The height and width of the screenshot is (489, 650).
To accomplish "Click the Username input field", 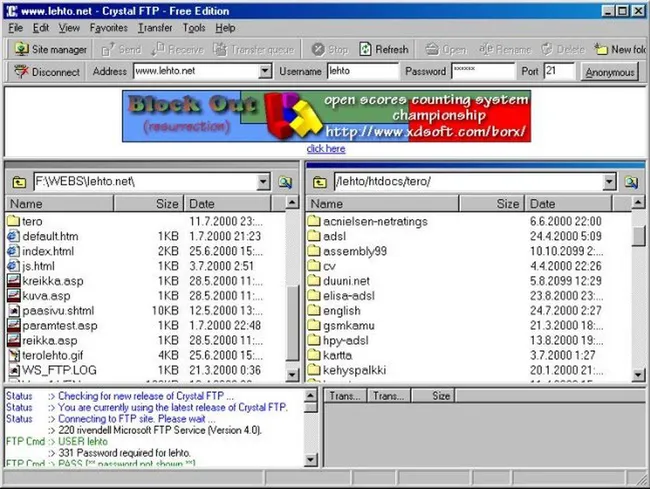I will point(363,71).
